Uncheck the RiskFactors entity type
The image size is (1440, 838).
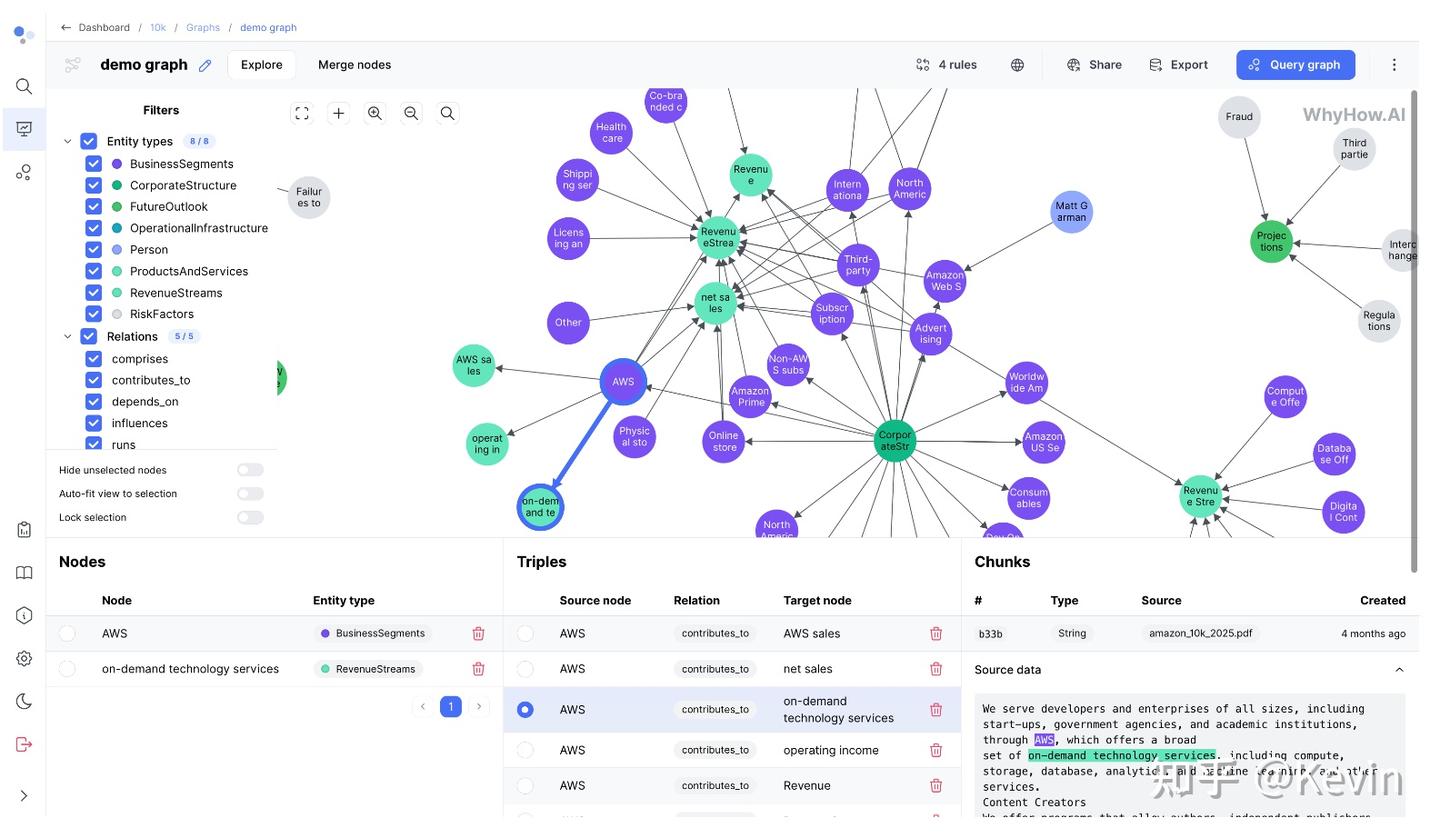coord(92,314)
